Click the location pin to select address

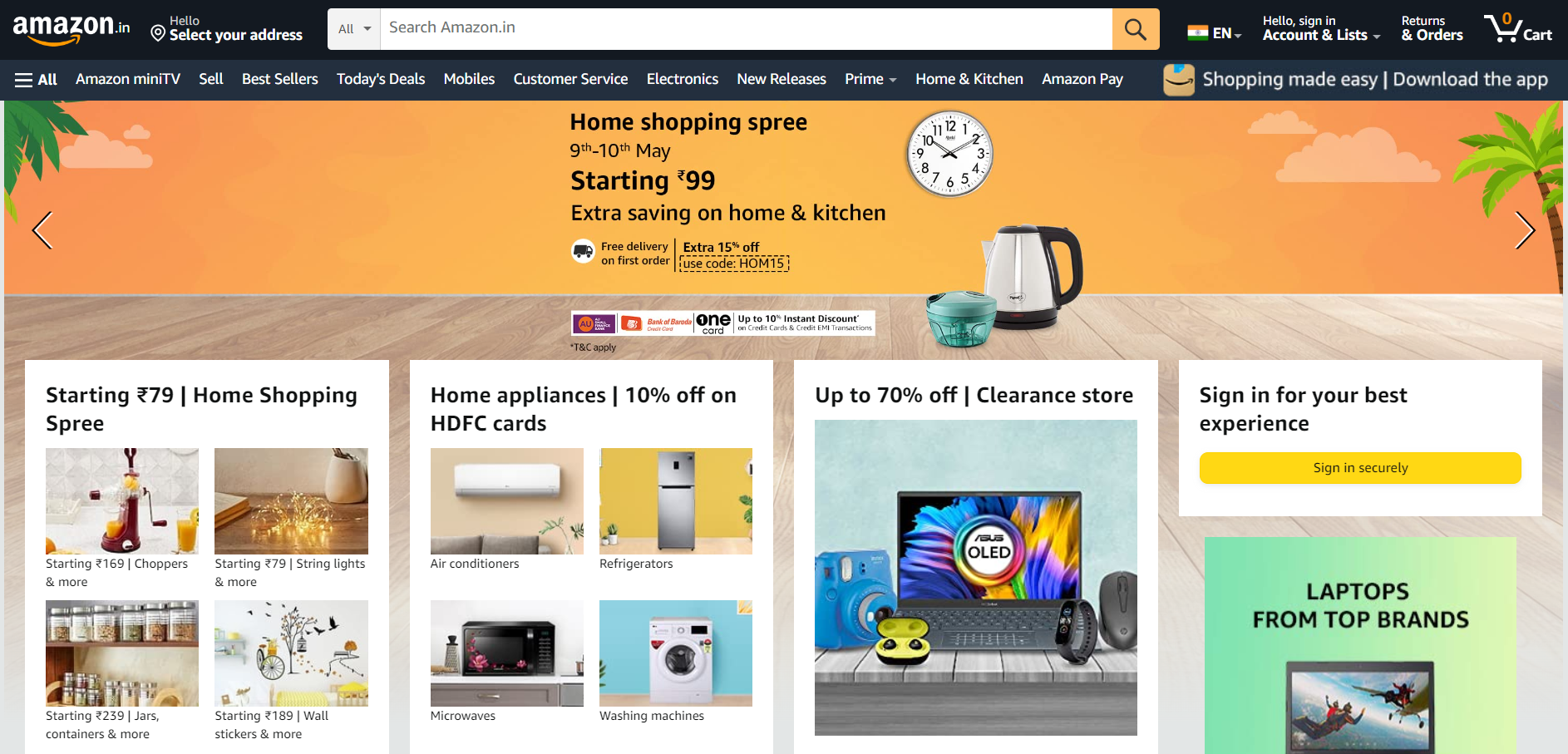pyautogui.click(x=158, y=33)
